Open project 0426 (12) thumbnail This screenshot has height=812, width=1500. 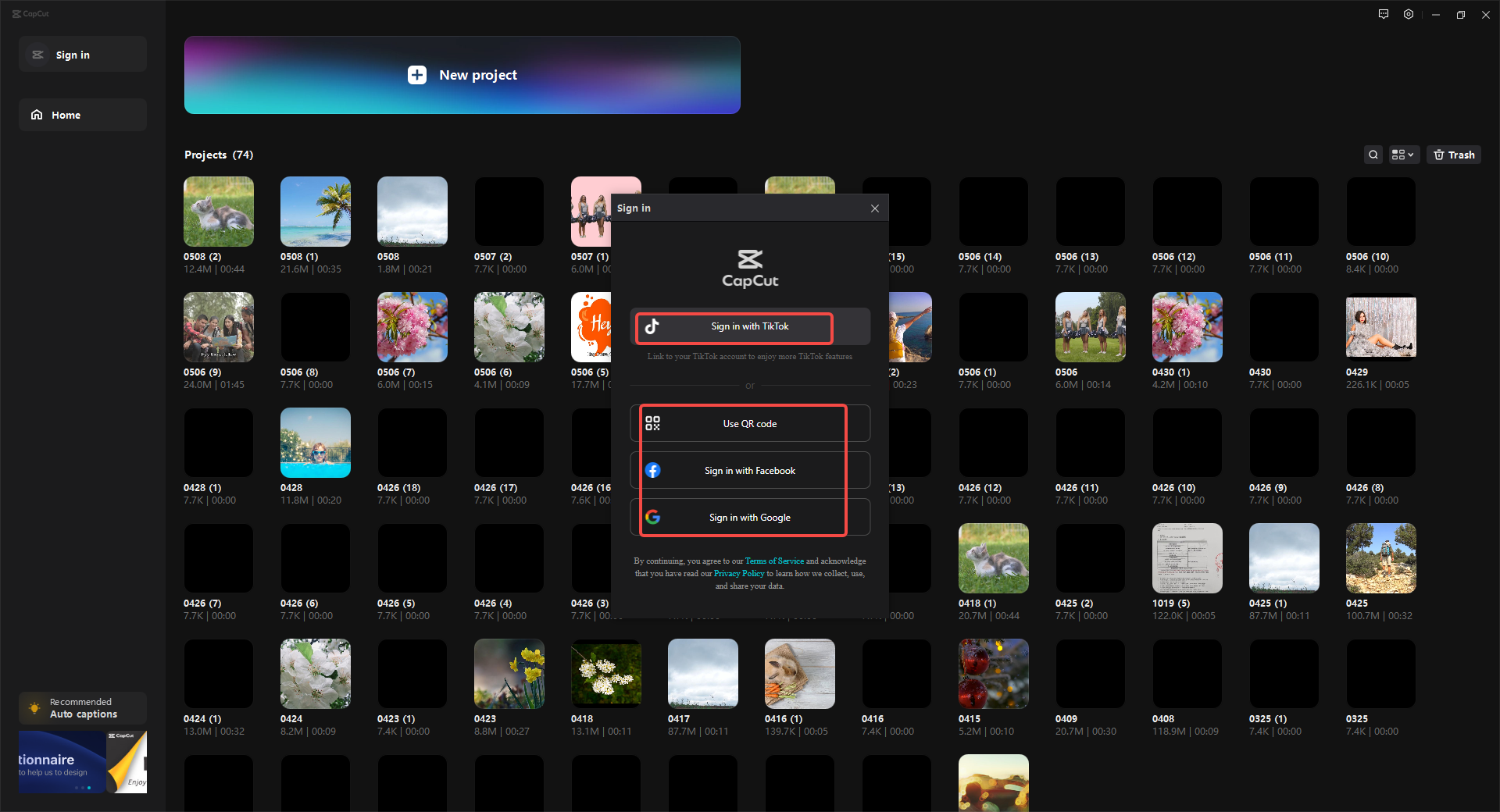point(994,443)
